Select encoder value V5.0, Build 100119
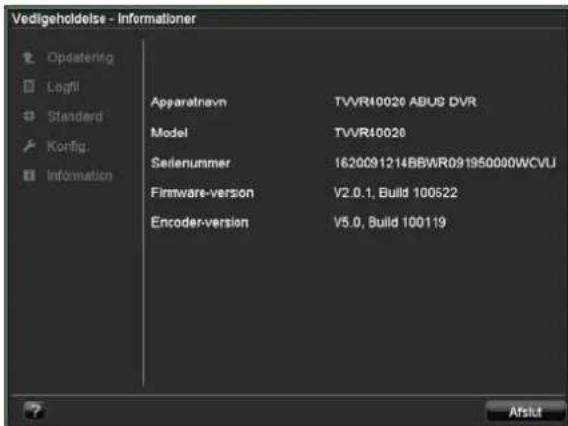This screenshot has width=568, height=426. click(x=389, y=222)
